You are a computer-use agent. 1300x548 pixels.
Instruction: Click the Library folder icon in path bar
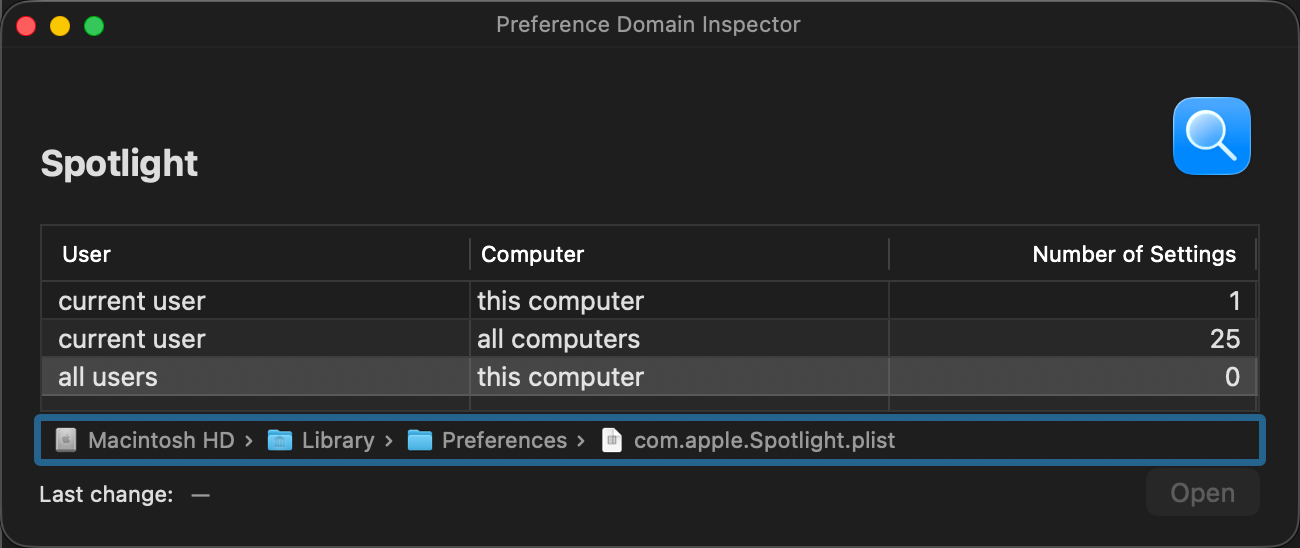(x=280, y=440)
